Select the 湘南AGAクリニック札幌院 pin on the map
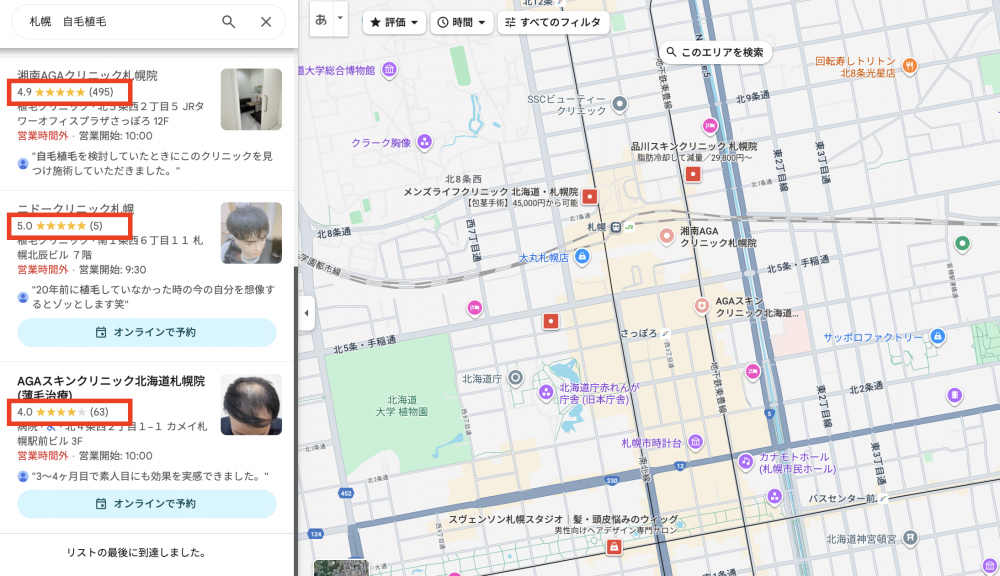This screenshot has width=1000, height=576. pyautogui.click(x=667, y=236)
